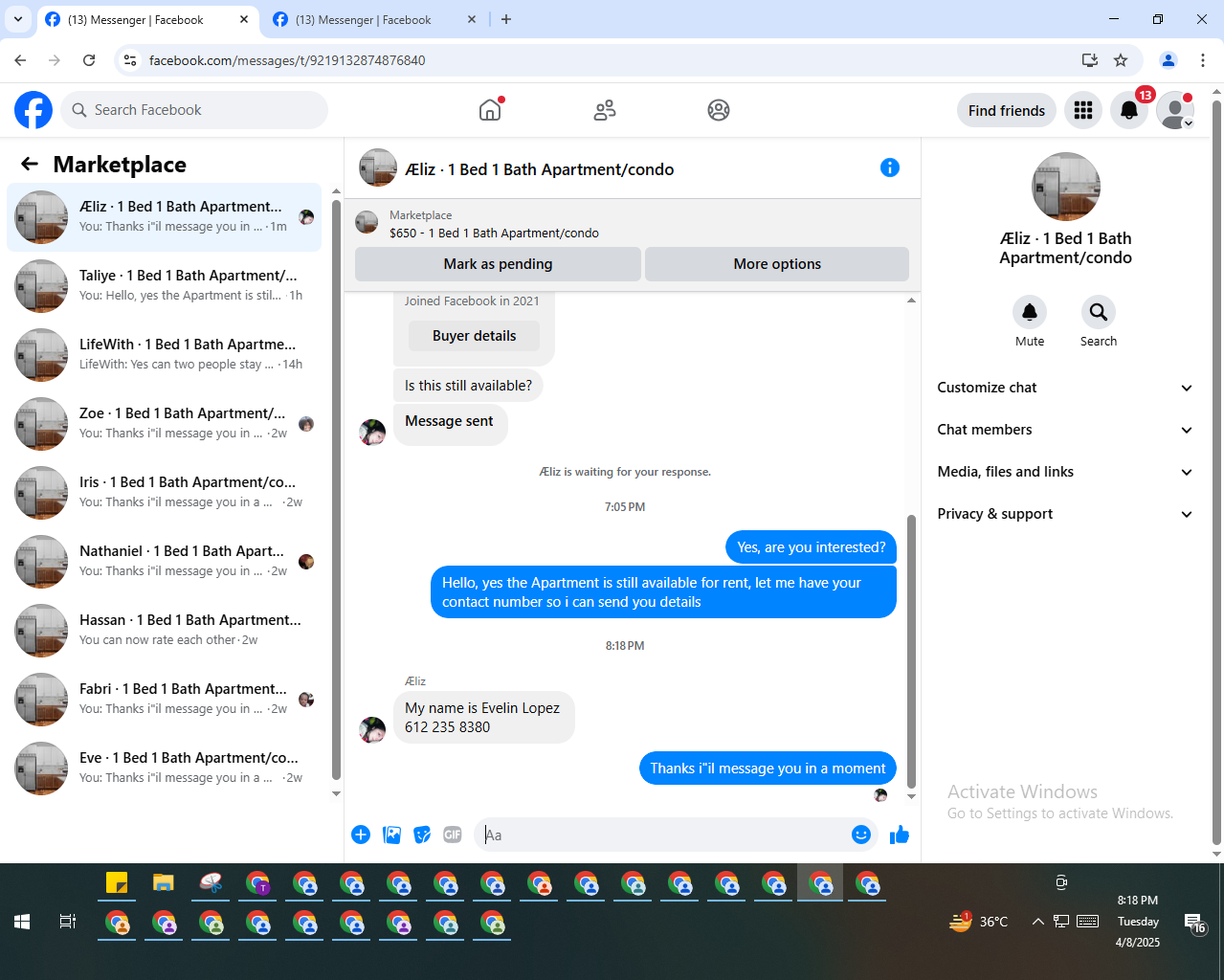
Task: Expand Media, files and links section
Action: point(1065,472)
